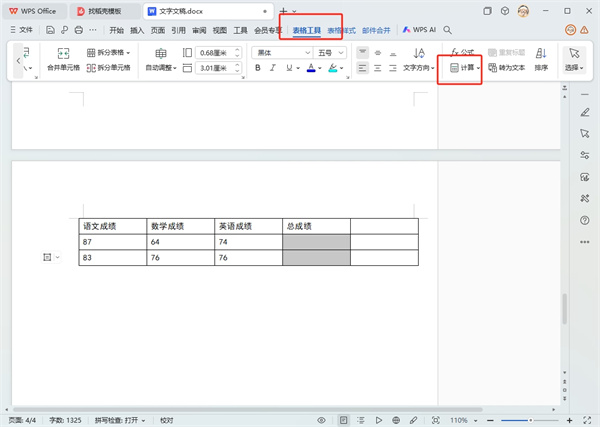Open the quick access overflow (three dots)
The width and height of the screenshot is (600, 427).
click(93, 30)
